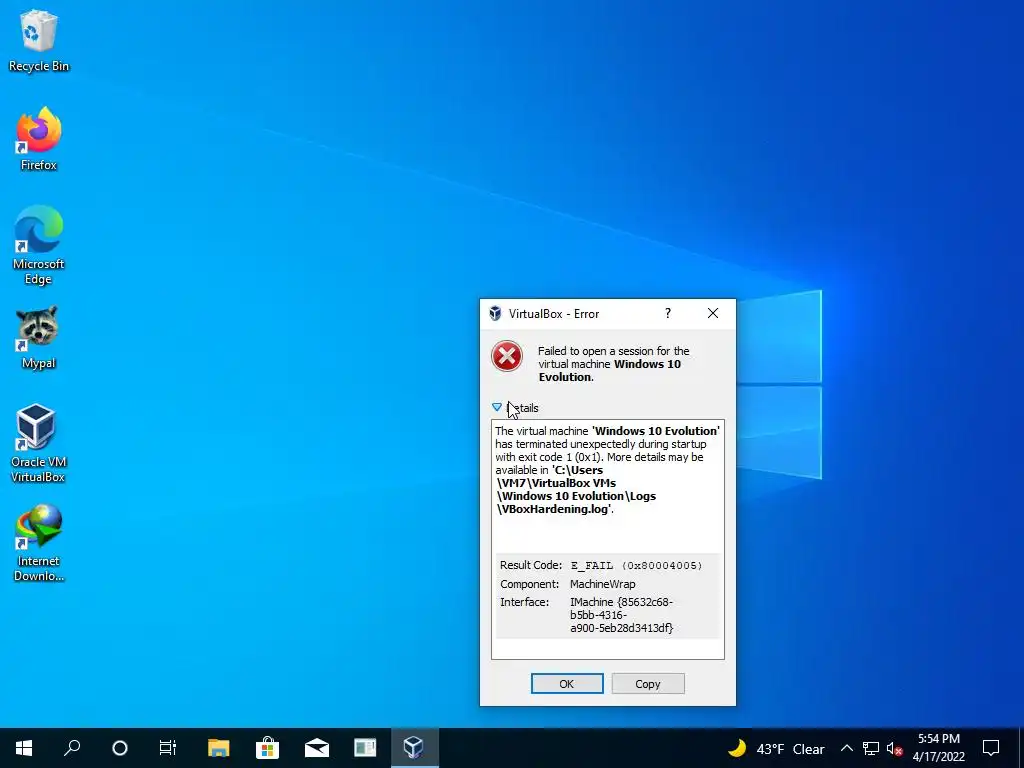The image size is (1024, 768).
Task: Switch to VirtualBox on the taskbar
Action: (x=414, y=748)
